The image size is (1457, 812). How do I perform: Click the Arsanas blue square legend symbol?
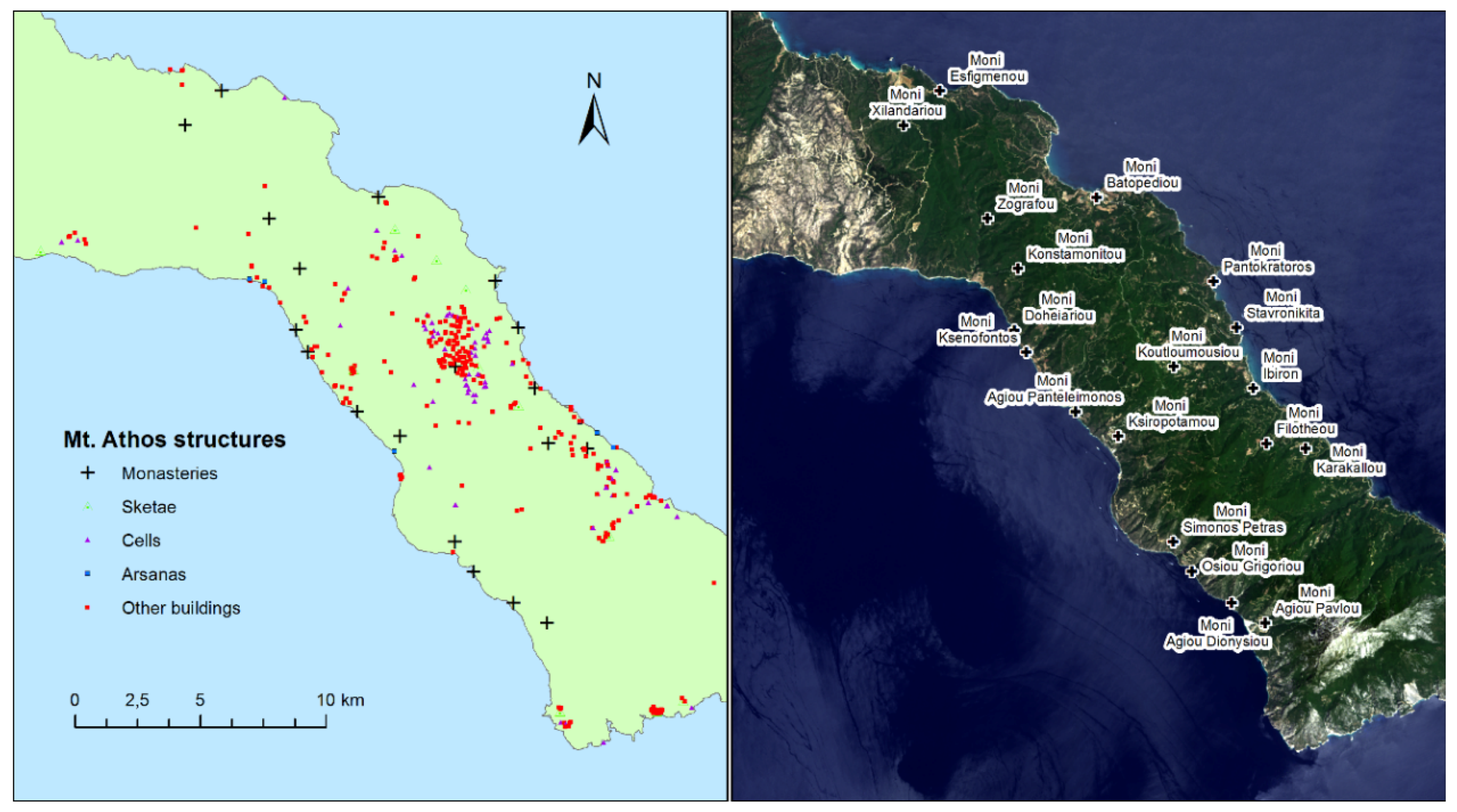pyautogui.click(x=88, y=574)
